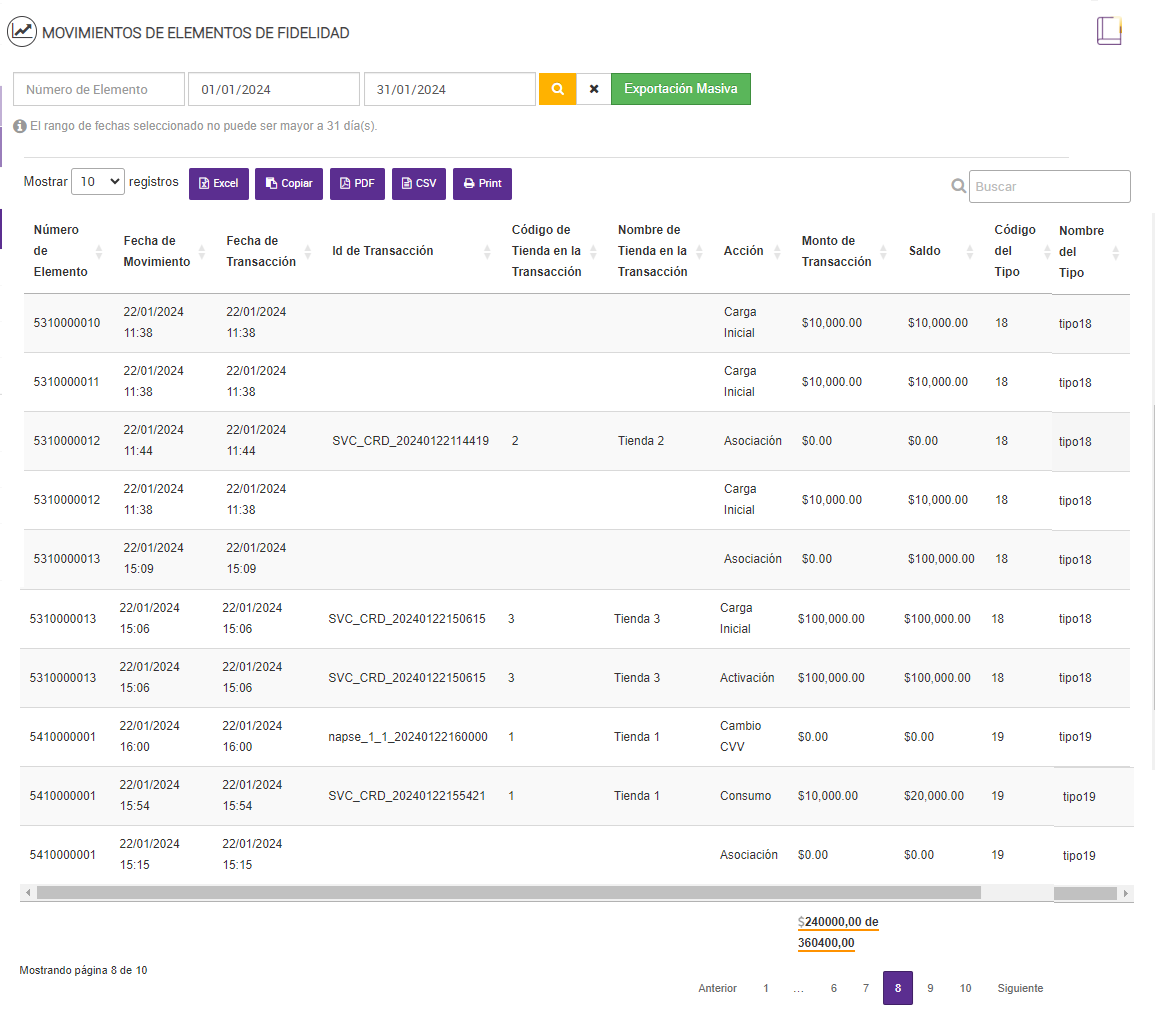Click the info icon next to date range warning
Image resolution: width=1157 pixels, height=1030 pixels.
pyautogui.click(x=20, y=127)
